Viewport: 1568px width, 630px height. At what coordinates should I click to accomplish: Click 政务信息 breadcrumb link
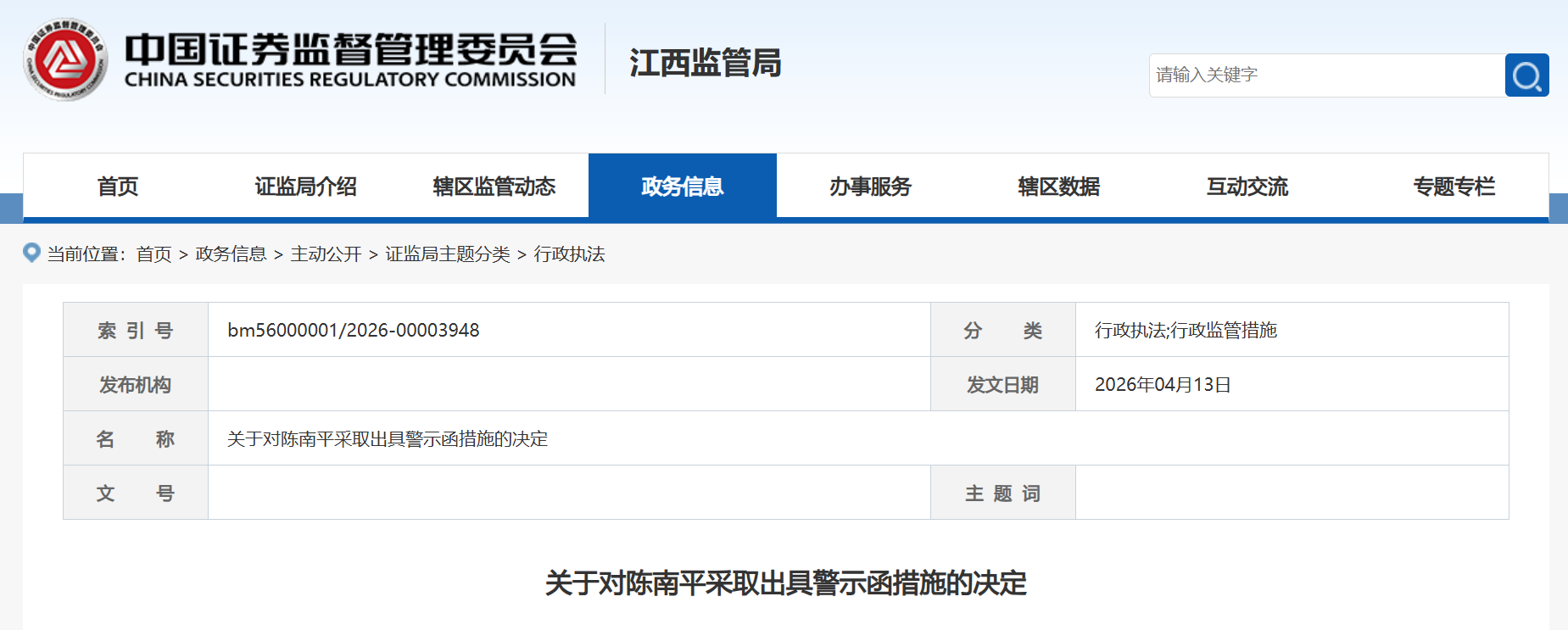click(x=231, y=254)
